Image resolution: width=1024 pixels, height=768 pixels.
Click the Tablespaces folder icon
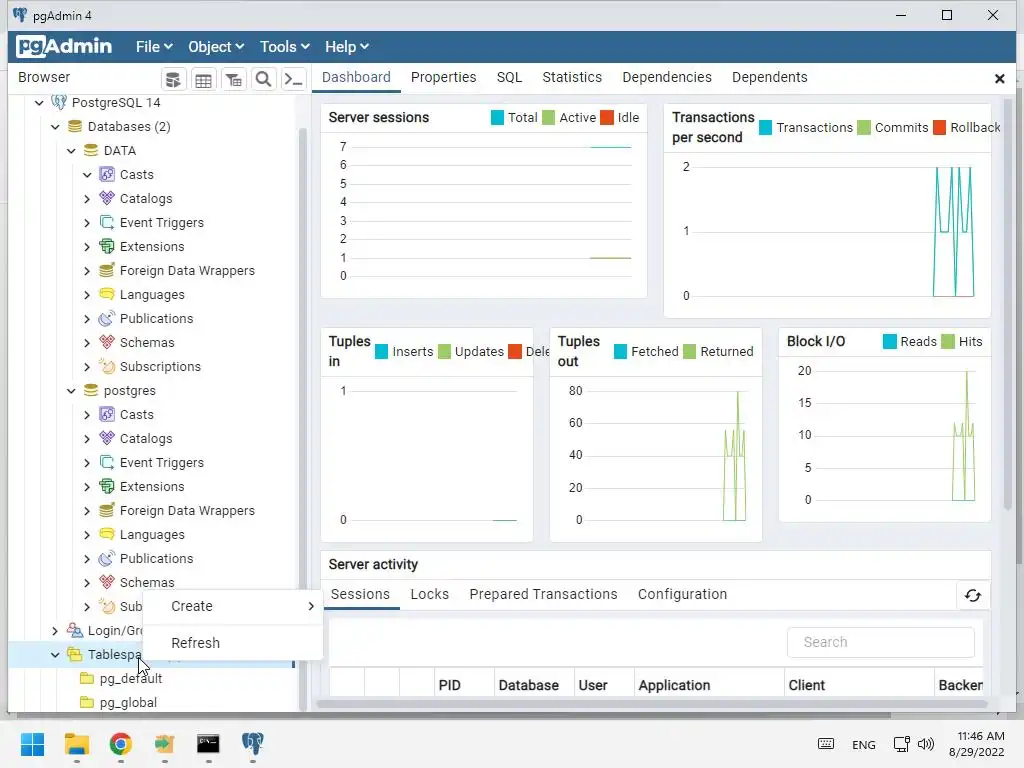pos(75,654)
